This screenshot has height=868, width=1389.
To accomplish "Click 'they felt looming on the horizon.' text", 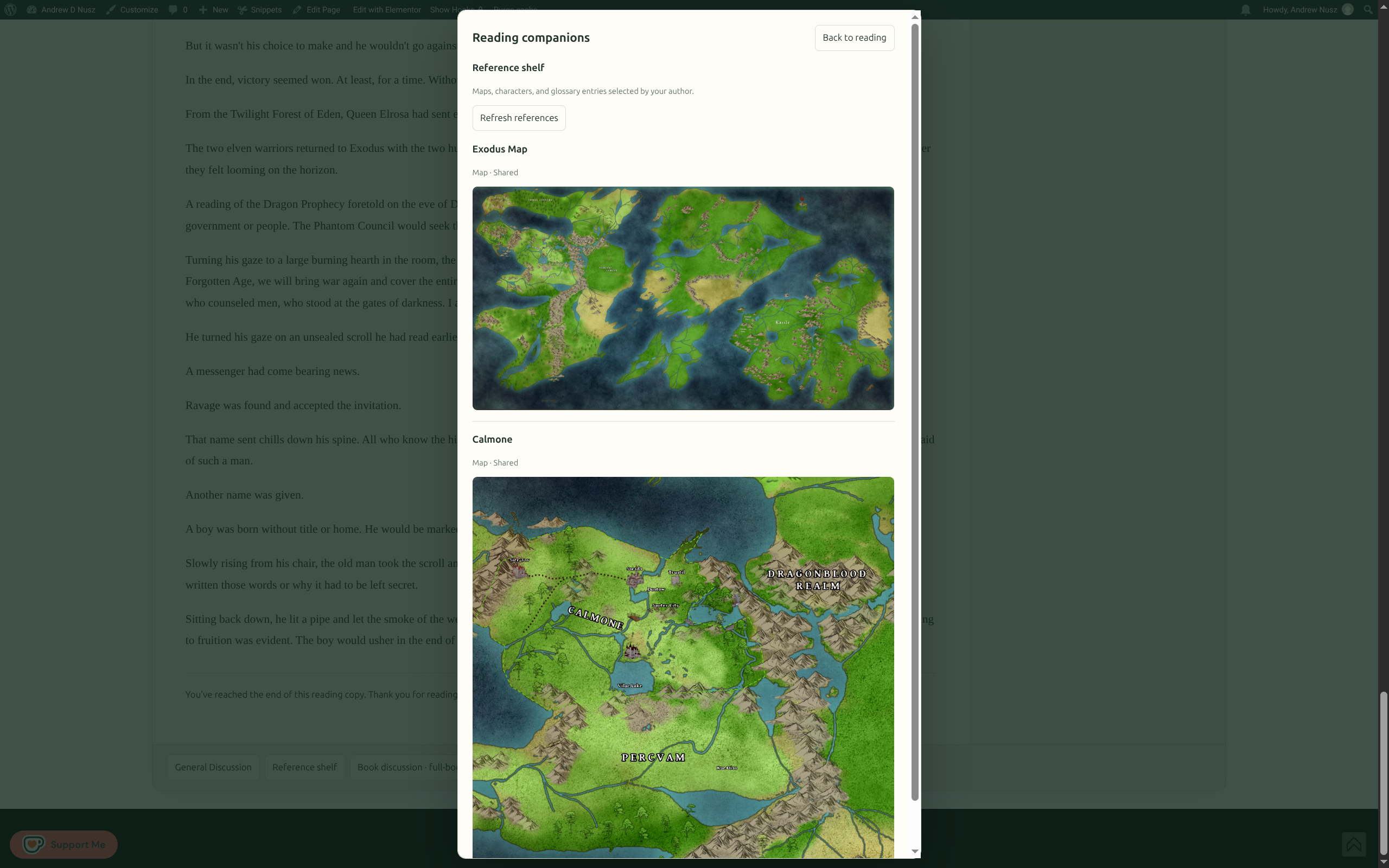I will pyautogui.click(x=261, y=170).
